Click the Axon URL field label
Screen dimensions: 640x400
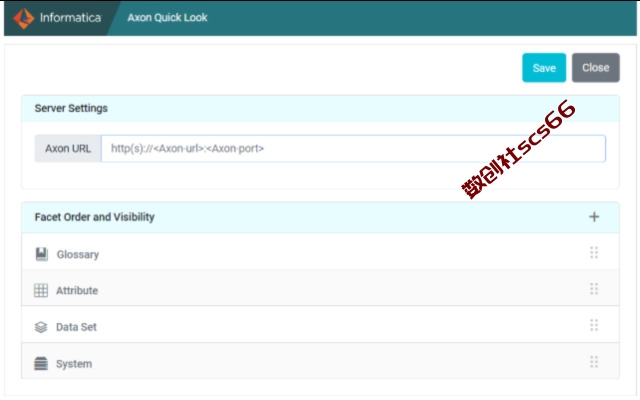(x=68, y=149)
